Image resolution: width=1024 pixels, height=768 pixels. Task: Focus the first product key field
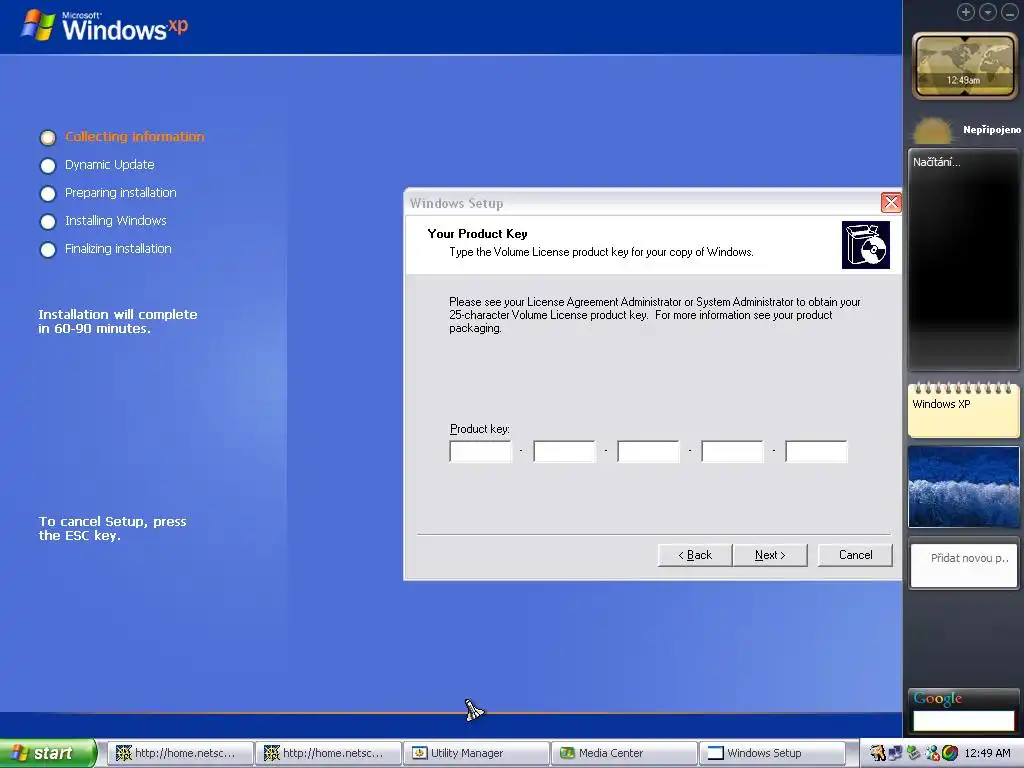click(480, 451)
